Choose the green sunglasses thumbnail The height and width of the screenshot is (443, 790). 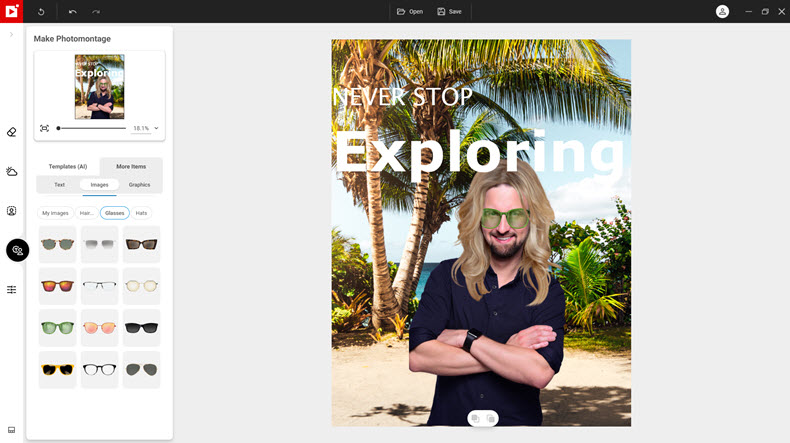57,328
